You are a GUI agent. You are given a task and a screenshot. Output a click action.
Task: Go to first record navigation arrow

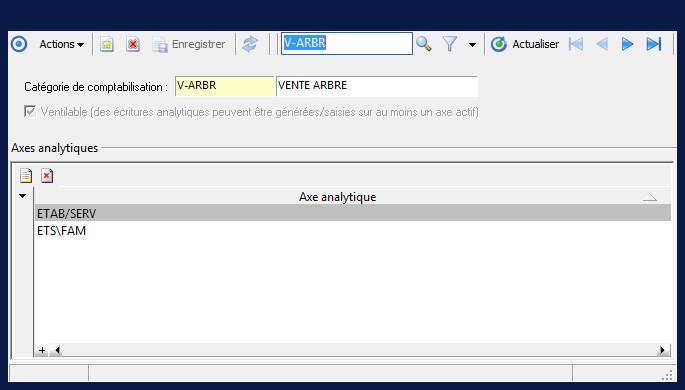click(576, 44)
